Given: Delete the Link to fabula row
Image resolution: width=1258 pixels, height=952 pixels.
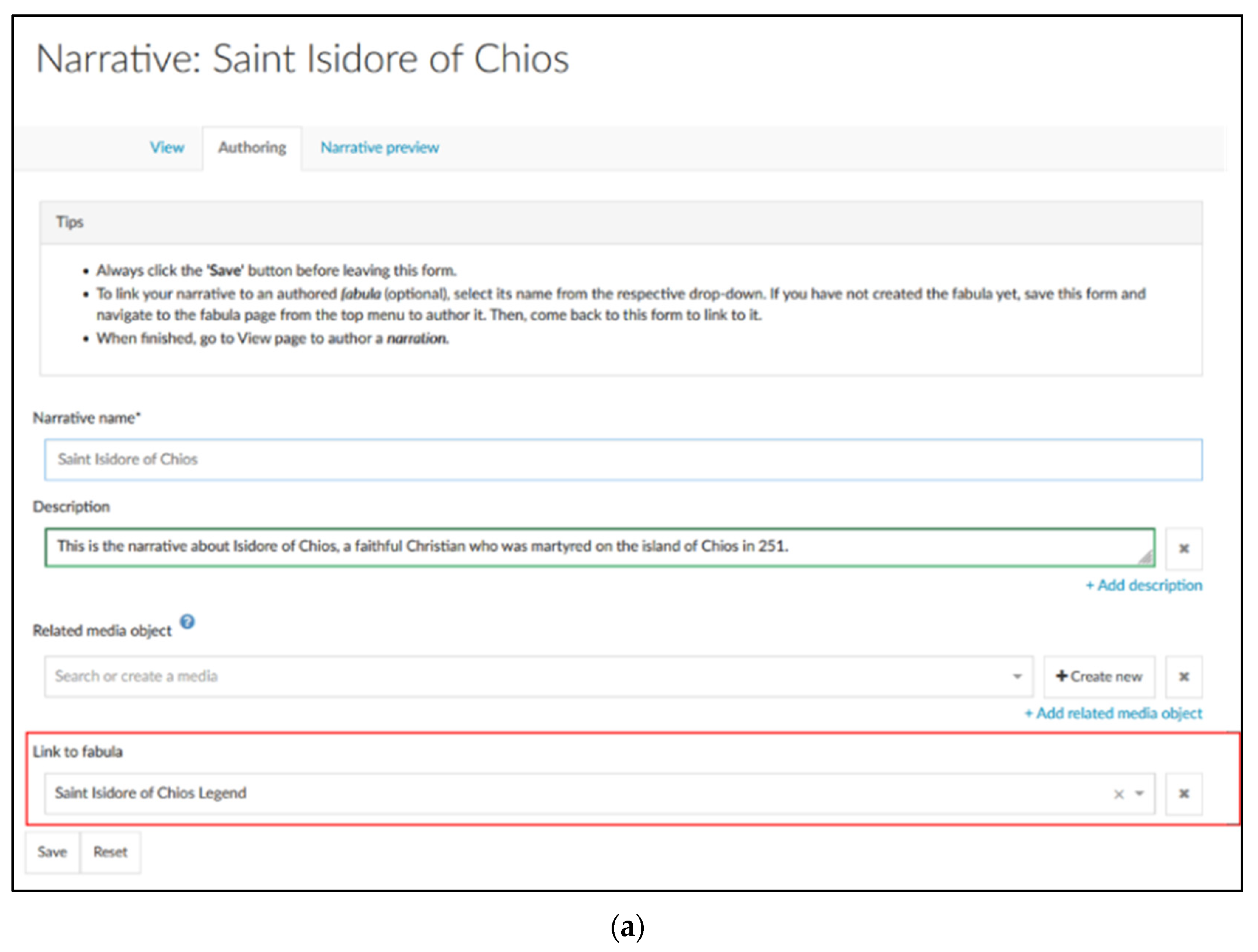Looking at the screenshot, I should pyautogui.click(x=1183, y=794).
